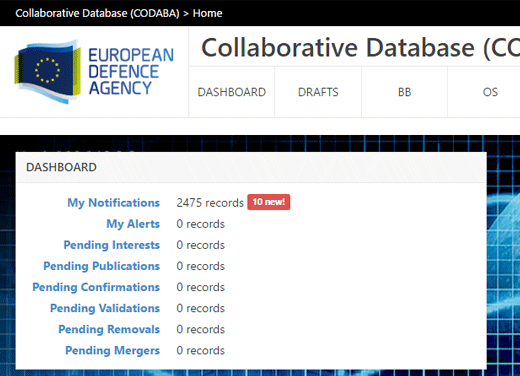Click the Home breadcrumb item
Image resolution: width=520 pixels, height=376 pixels.
click(207, 13)
